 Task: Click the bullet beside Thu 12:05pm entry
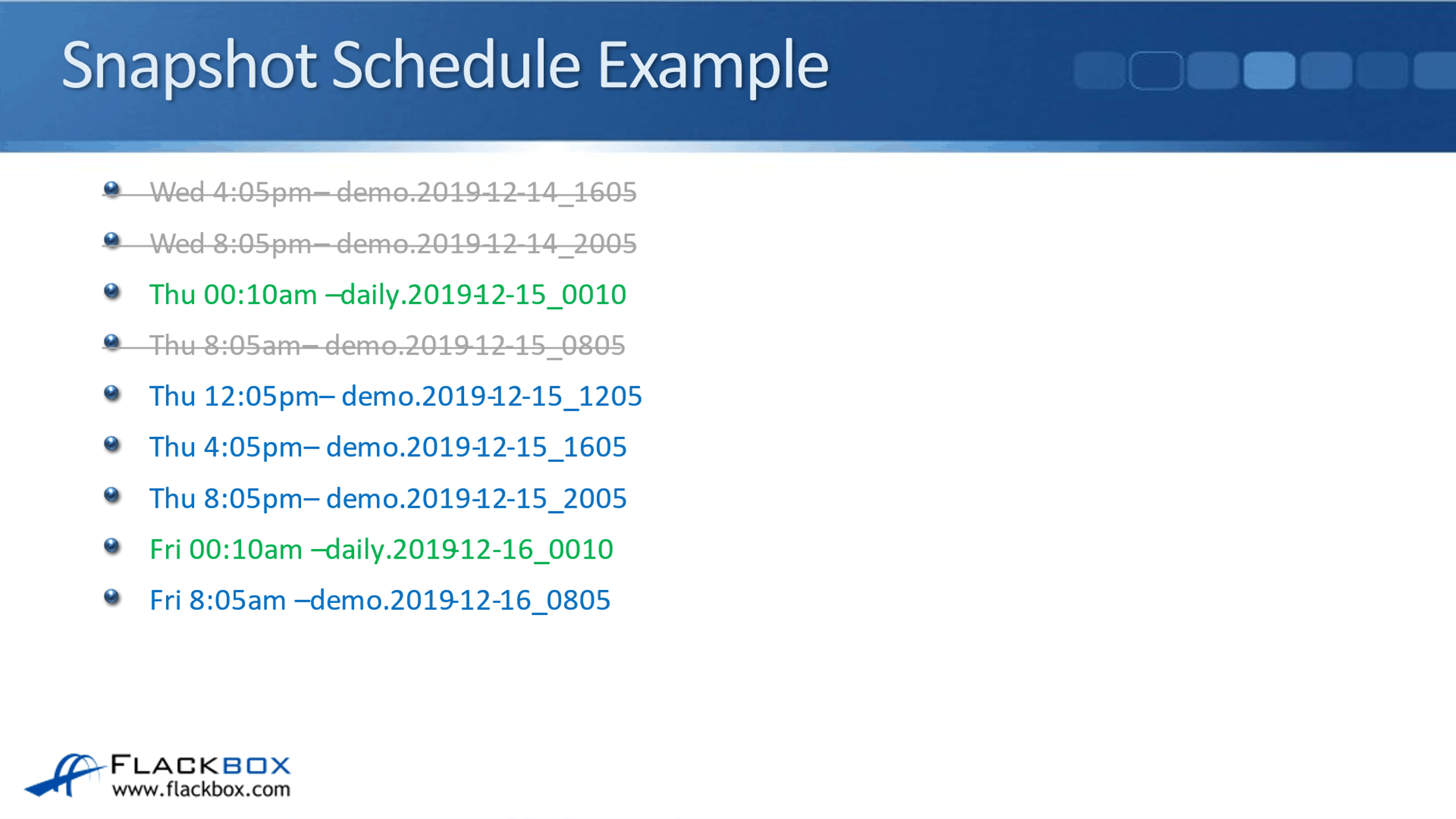click(x=111, y=393)
